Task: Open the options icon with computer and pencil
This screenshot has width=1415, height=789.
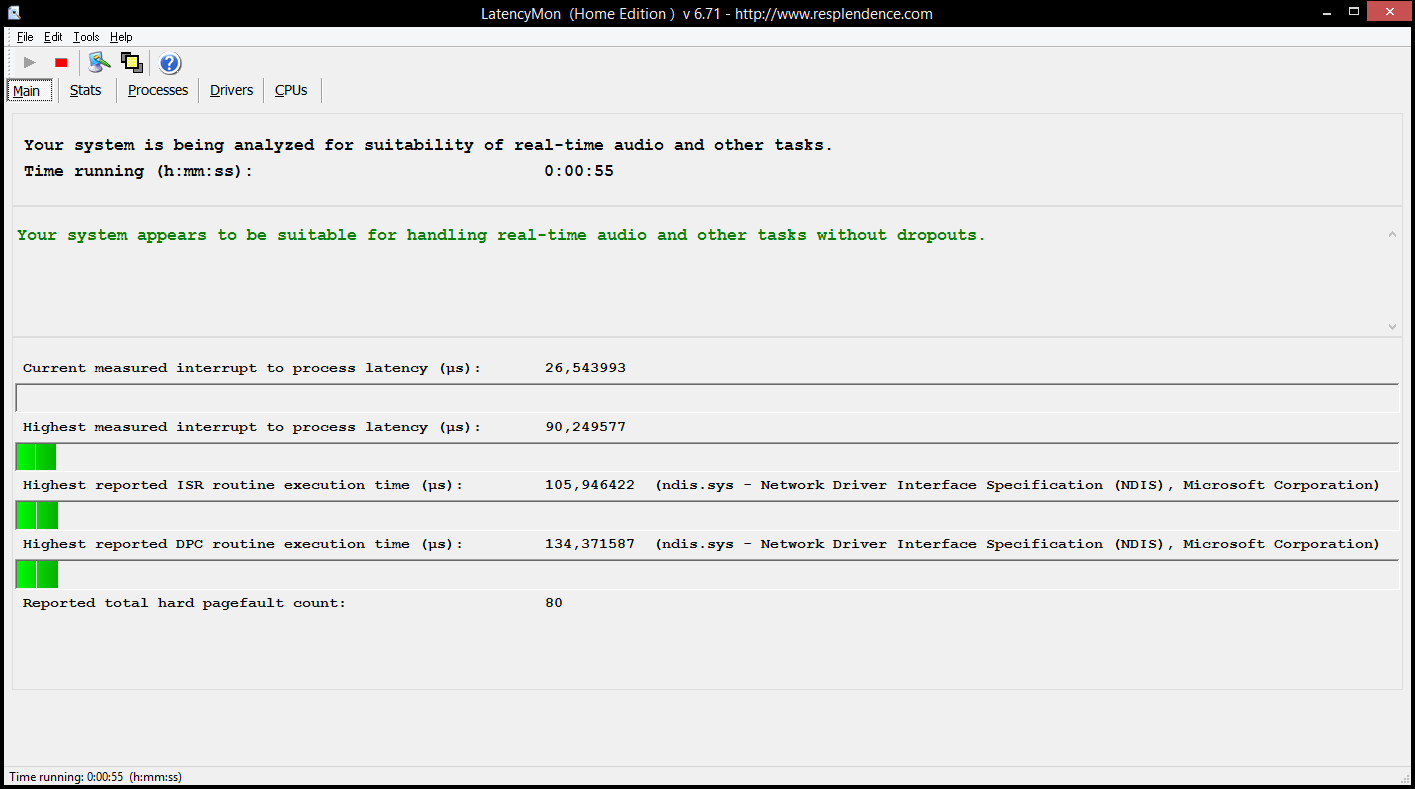Action: [x=99, y=63]
